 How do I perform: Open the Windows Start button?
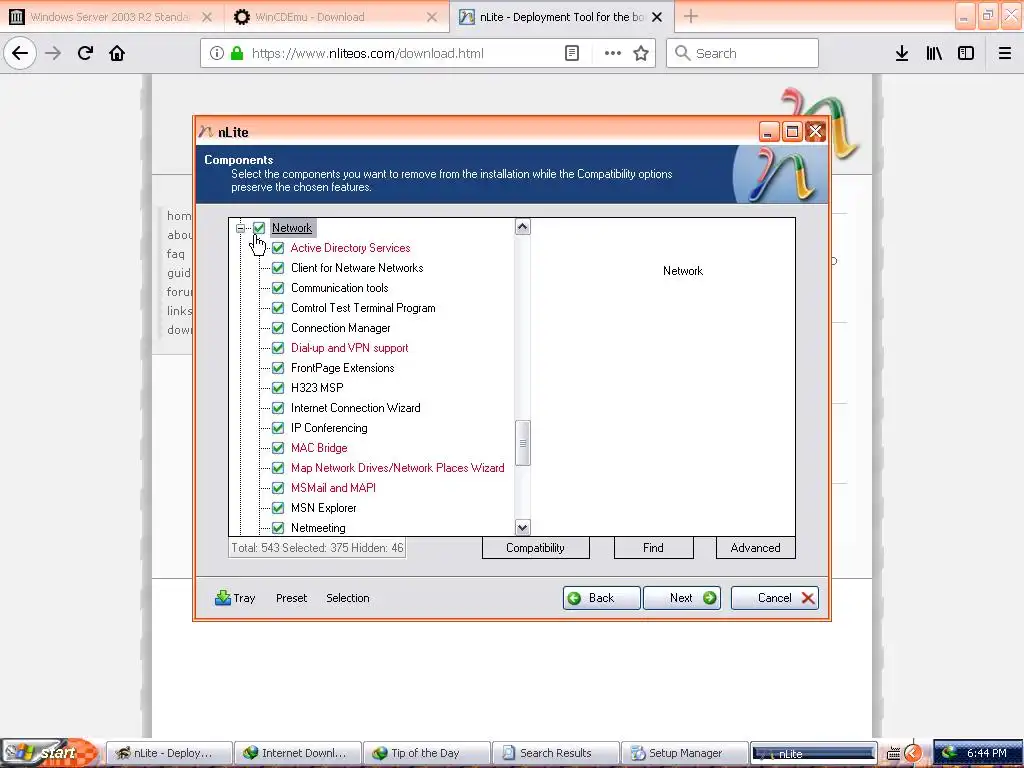point(51,753)
